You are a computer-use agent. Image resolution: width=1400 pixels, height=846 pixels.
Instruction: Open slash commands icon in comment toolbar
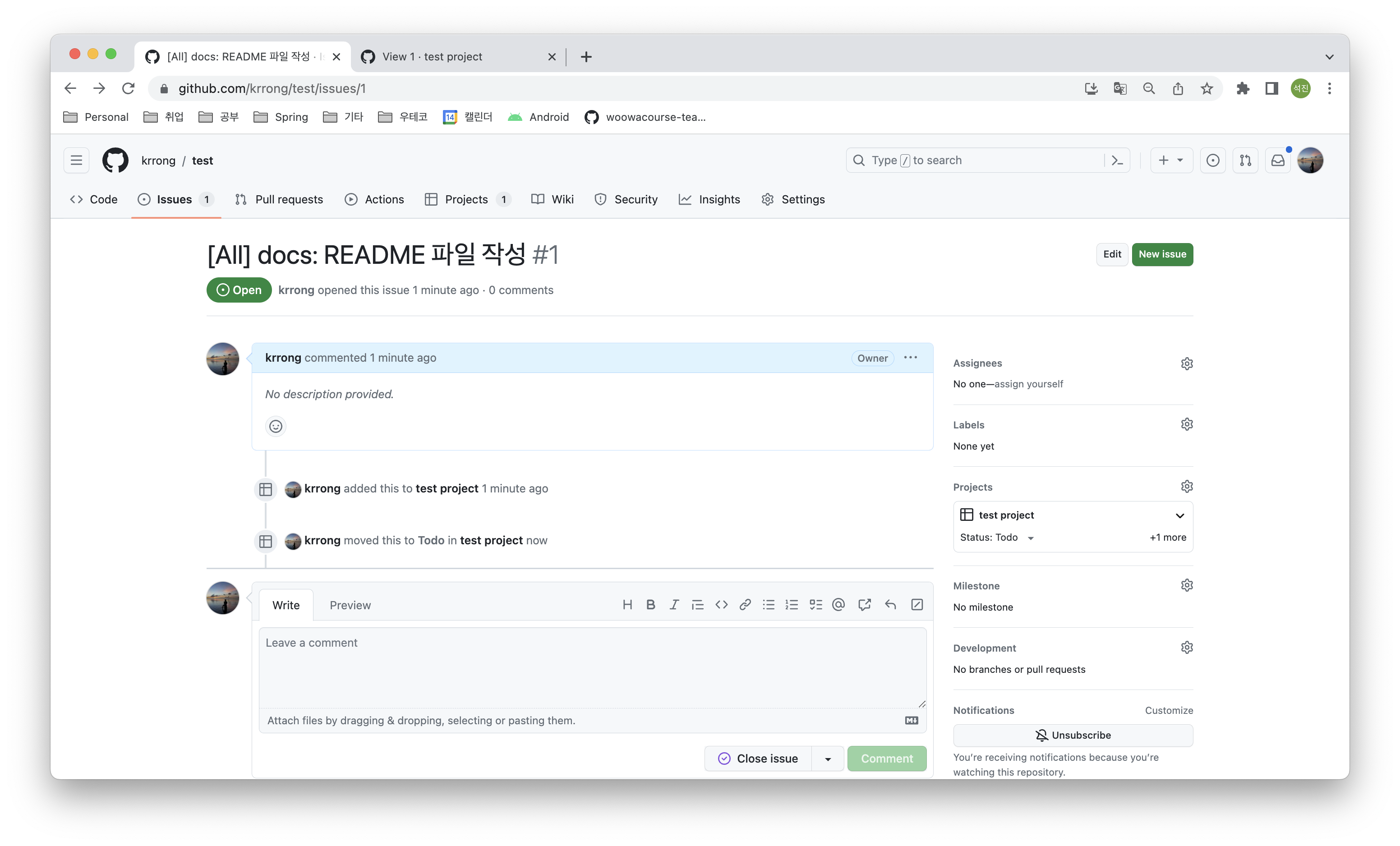point(916,605)
